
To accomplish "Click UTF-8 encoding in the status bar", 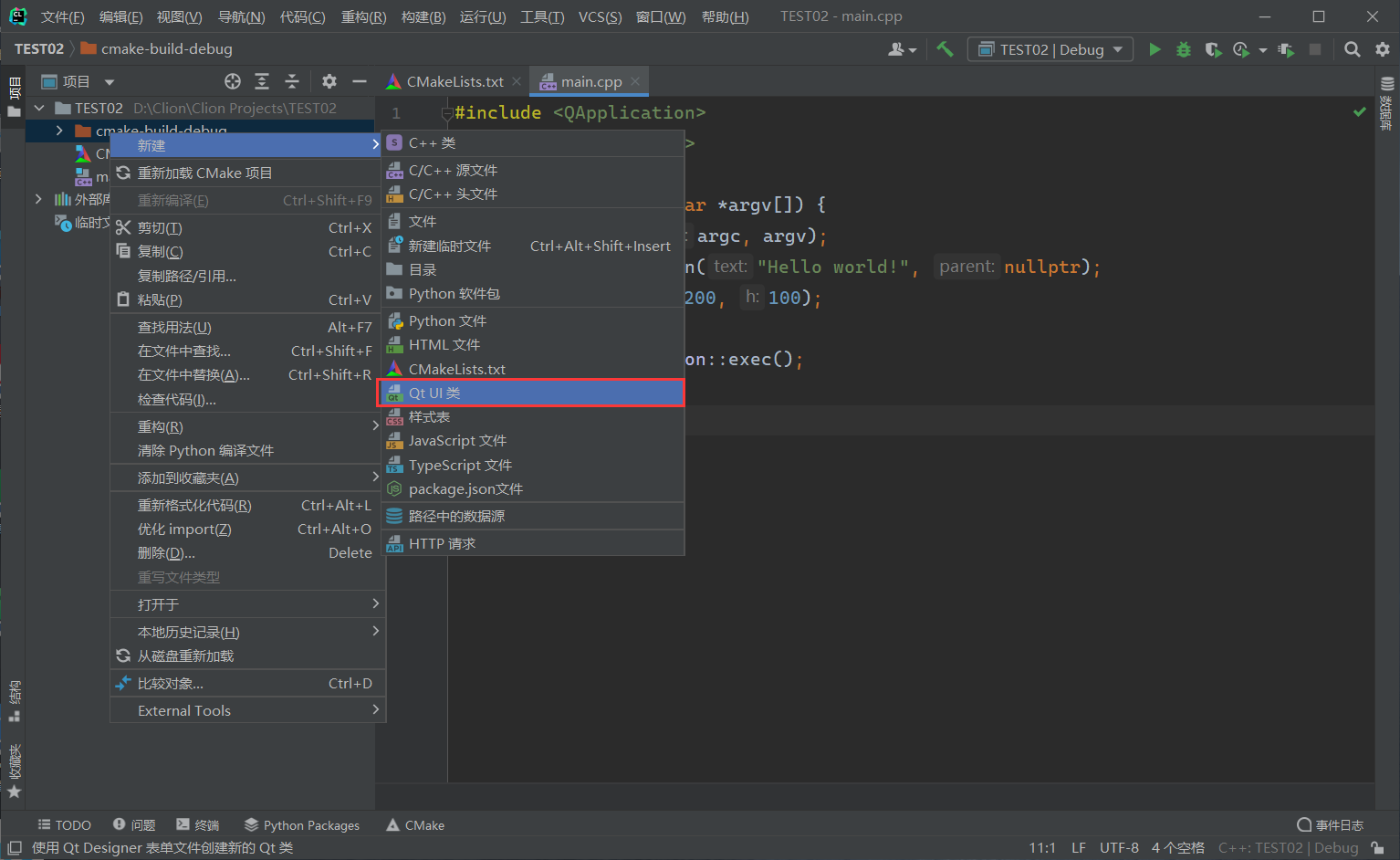I will (x=1119, y=846).
